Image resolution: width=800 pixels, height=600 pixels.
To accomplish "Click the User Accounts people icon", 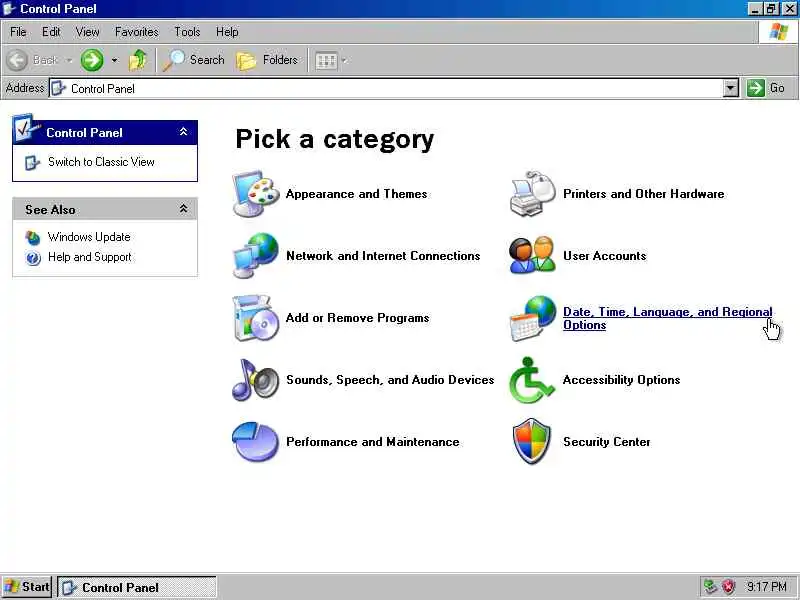I will point(533,256).
